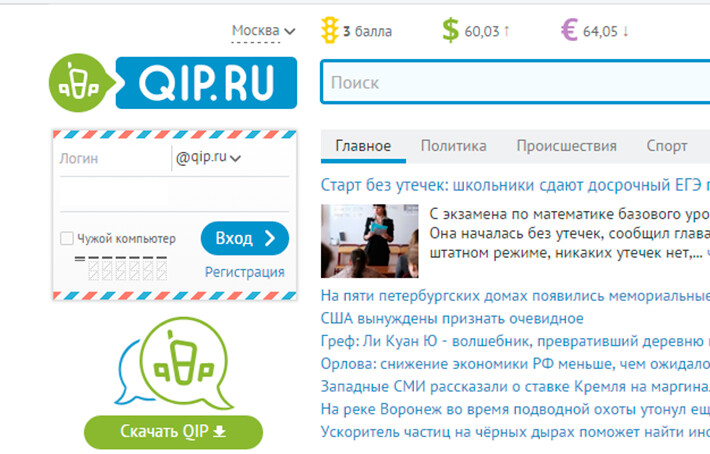This screenshot has width=710, height=454.
Task: Click the virtual keyboard icon under checkbox
Action: click(121, 268)
